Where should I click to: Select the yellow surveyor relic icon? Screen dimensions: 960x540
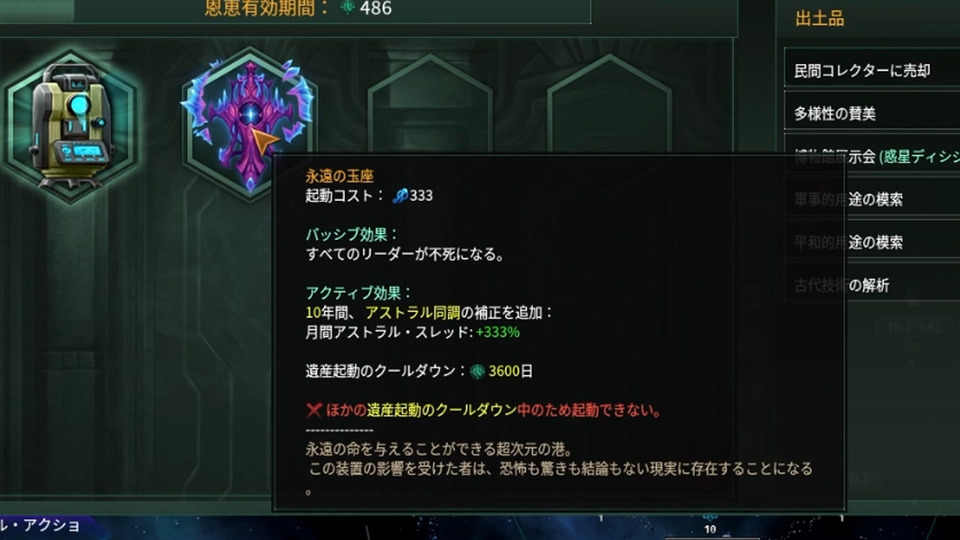70,126
